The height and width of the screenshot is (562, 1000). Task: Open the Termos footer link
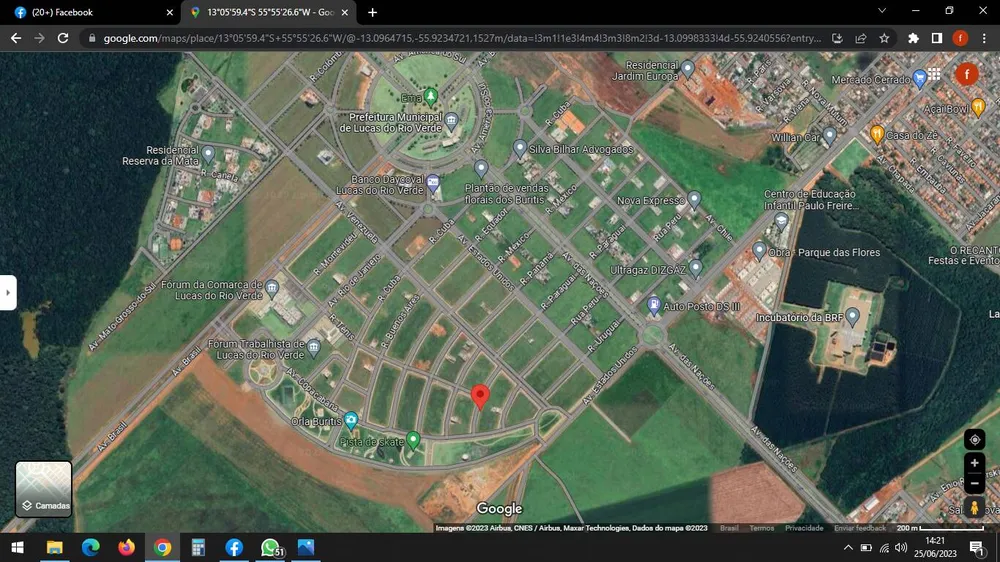[761, 528]
